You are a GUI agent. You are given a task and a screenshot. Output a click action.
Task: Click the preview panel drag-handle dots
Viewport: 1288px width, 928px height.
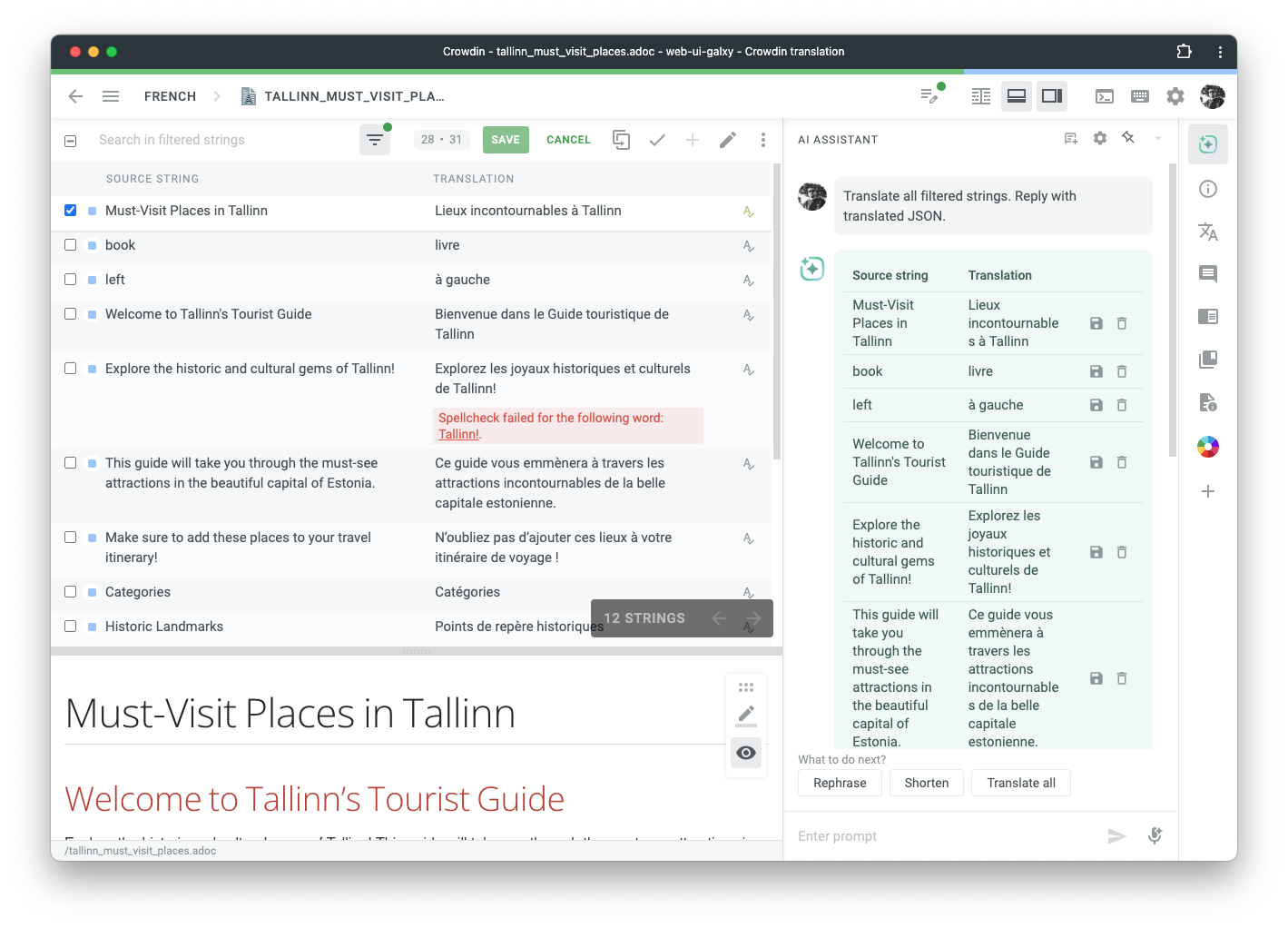point(746,687)
